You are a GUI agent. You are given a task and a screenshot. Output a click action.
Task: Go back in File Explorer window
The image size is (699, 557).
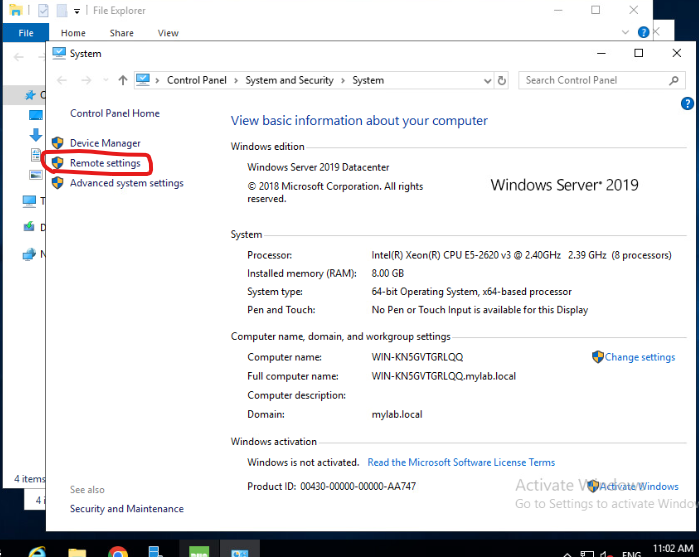(x=19, y=57)
